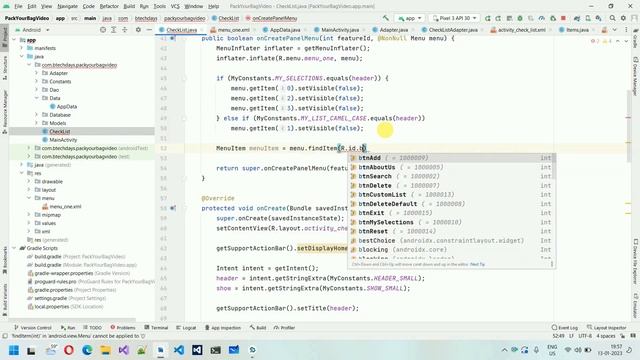Open the Layout Inspector panel
The width and height of the screenshot is (640, 360).
click(607, 328)
